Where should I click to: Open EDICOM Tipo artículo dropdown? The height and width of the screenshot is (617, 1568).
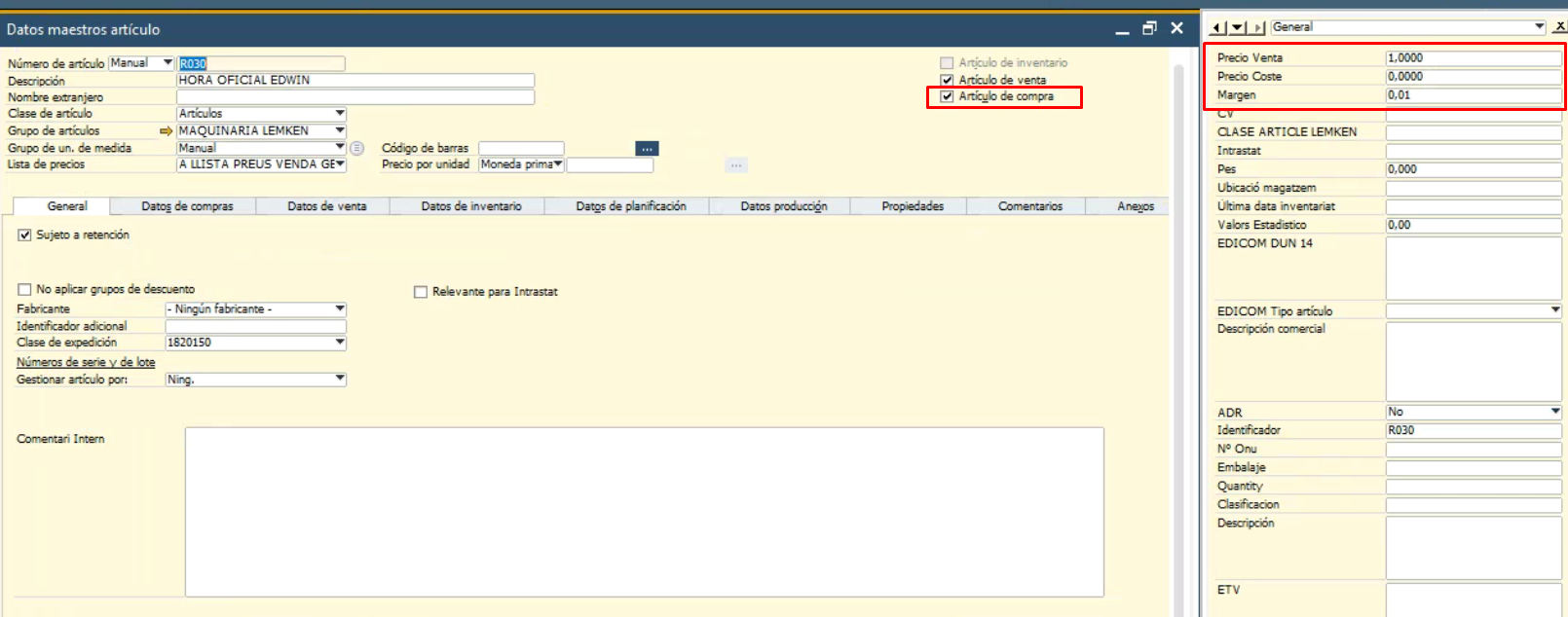pyautogui.click(x=1555, y=310)
